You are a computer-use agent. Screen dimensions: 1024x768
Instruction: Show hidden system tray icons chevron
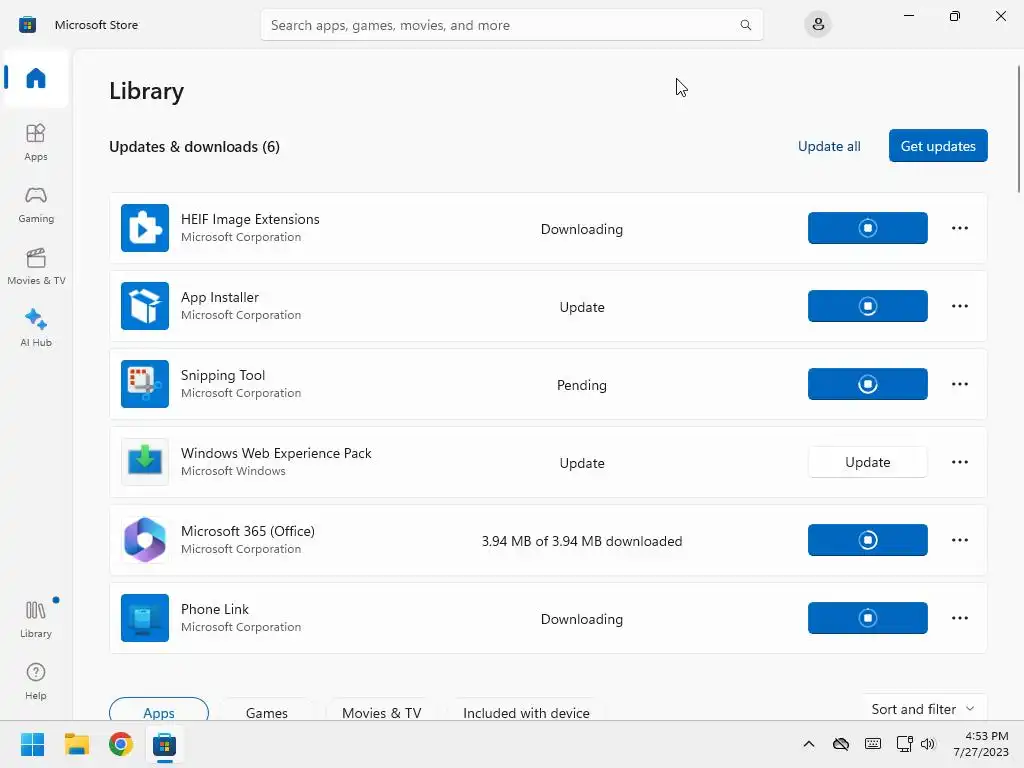[808, 744]
